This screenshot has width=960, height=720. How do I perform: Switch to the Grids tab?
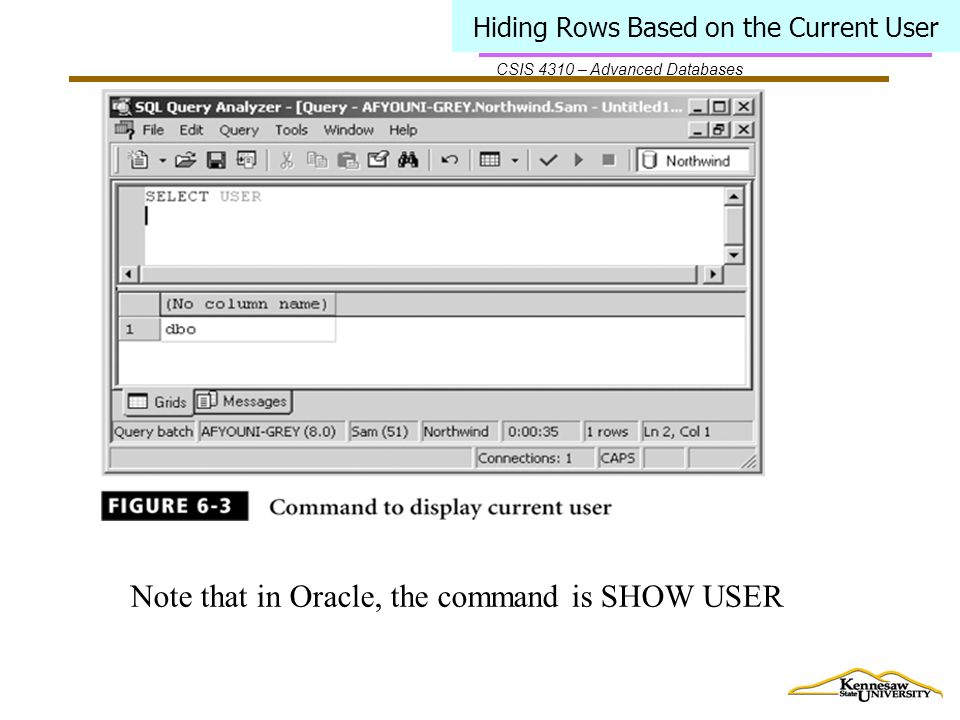157,402
